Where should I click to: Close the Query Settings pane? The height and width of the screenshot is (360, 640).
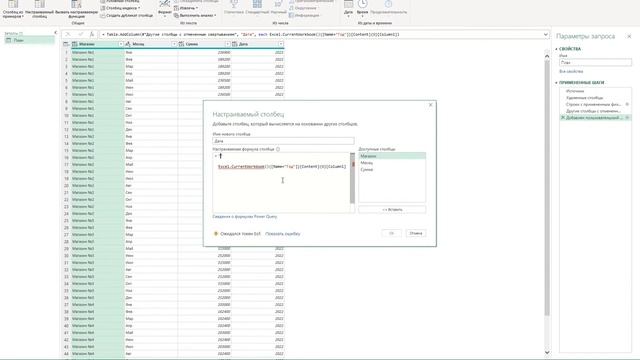click(x=629, y=36)
